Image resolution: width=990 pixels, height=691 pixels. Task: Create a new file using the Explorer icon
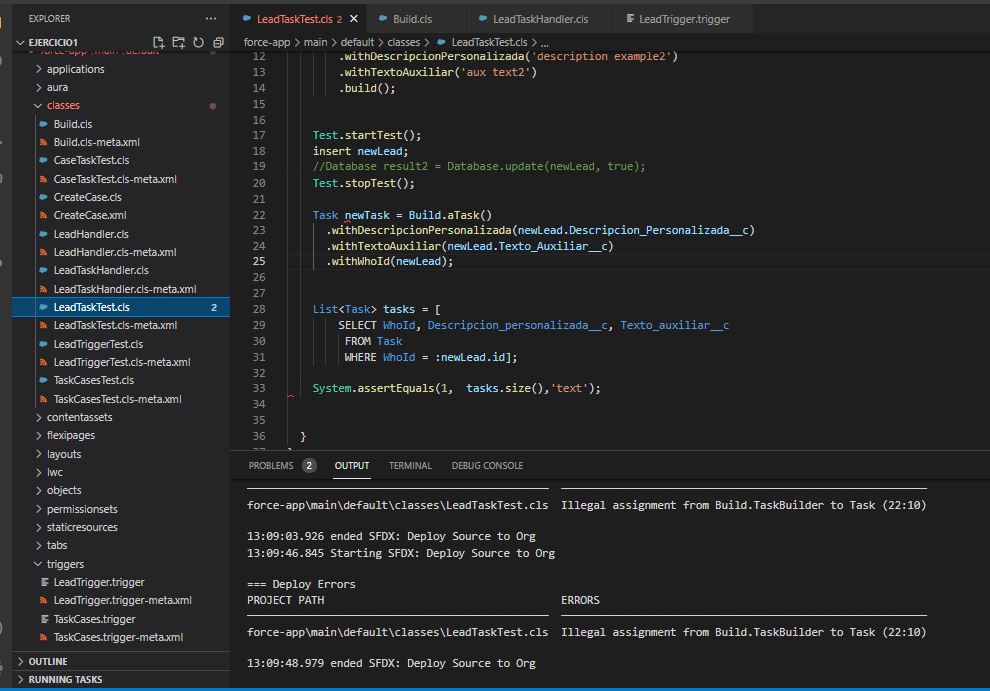click(159, 41)
